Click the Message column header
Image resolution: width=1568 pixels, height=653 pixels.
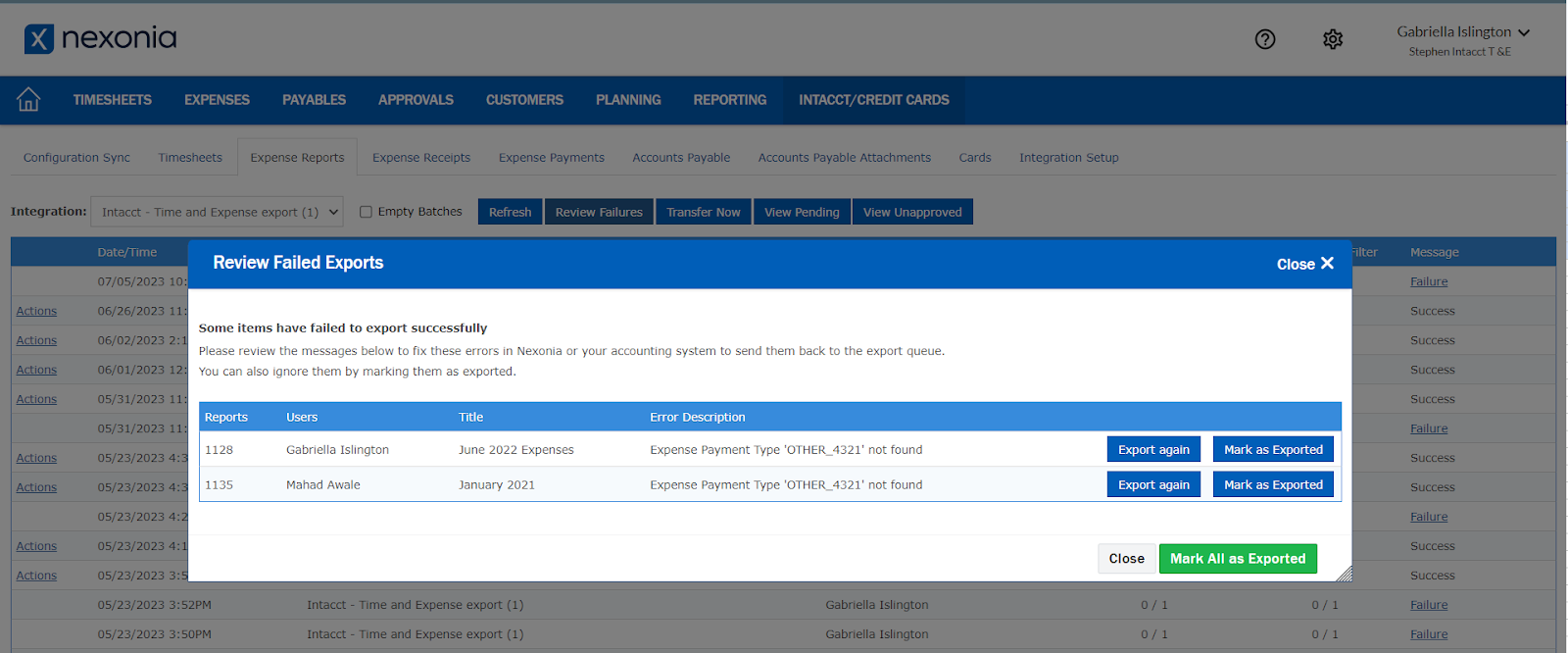point(1435,252)
